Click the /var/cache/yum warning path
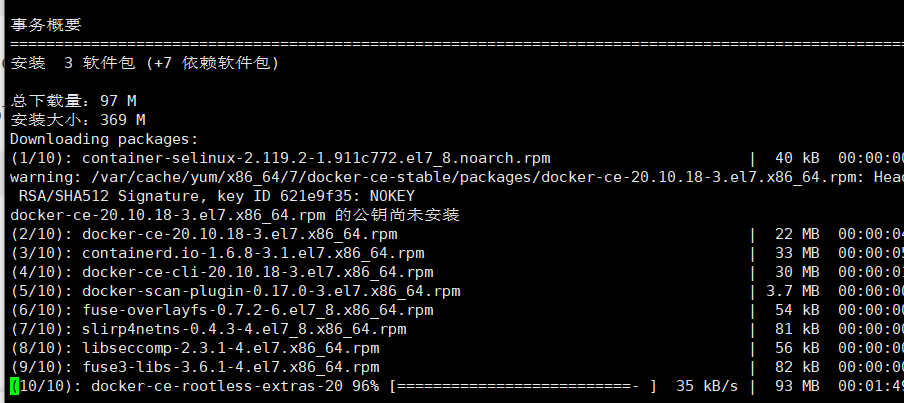Screen dimensions: 904x403 coord(500,177)
